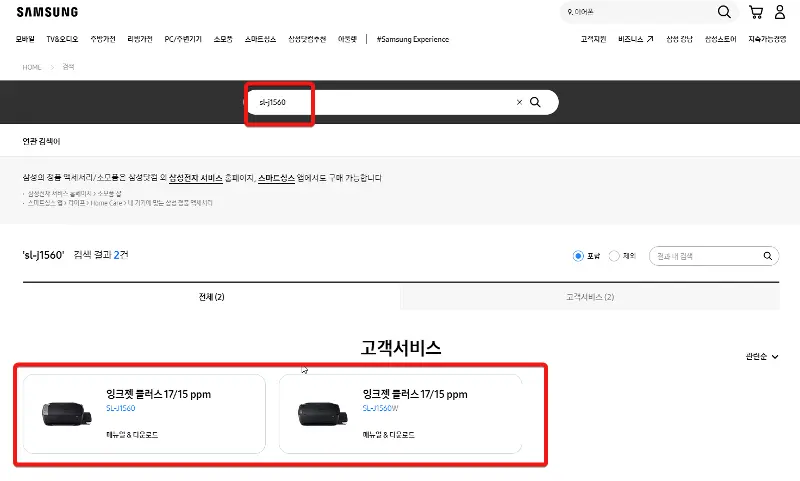Open the 주방가전 menu
The image size is (800, 481).
(x=103, y=39)
